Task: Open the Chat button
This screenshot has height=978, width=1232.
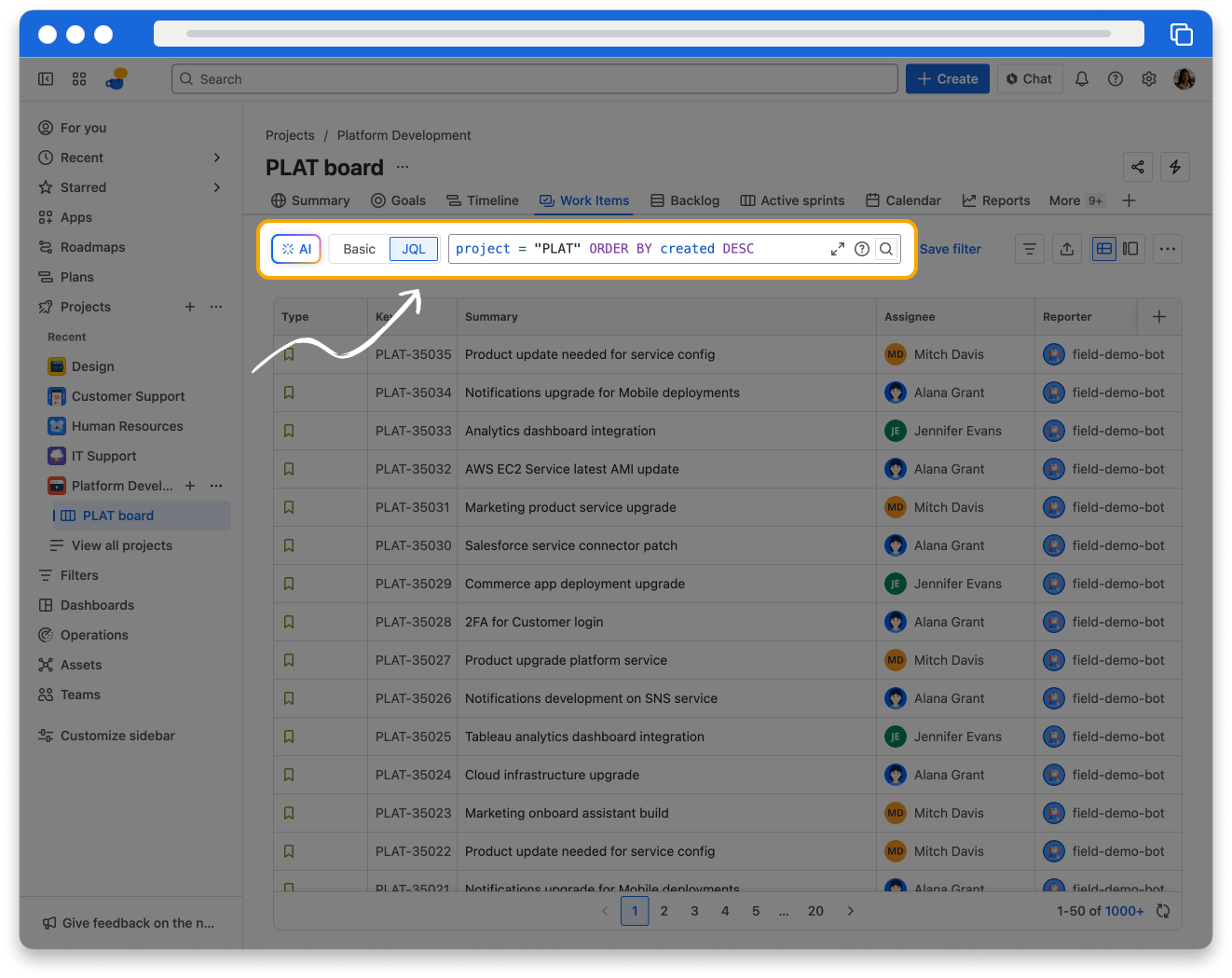Action: [x=1030, y=79]
